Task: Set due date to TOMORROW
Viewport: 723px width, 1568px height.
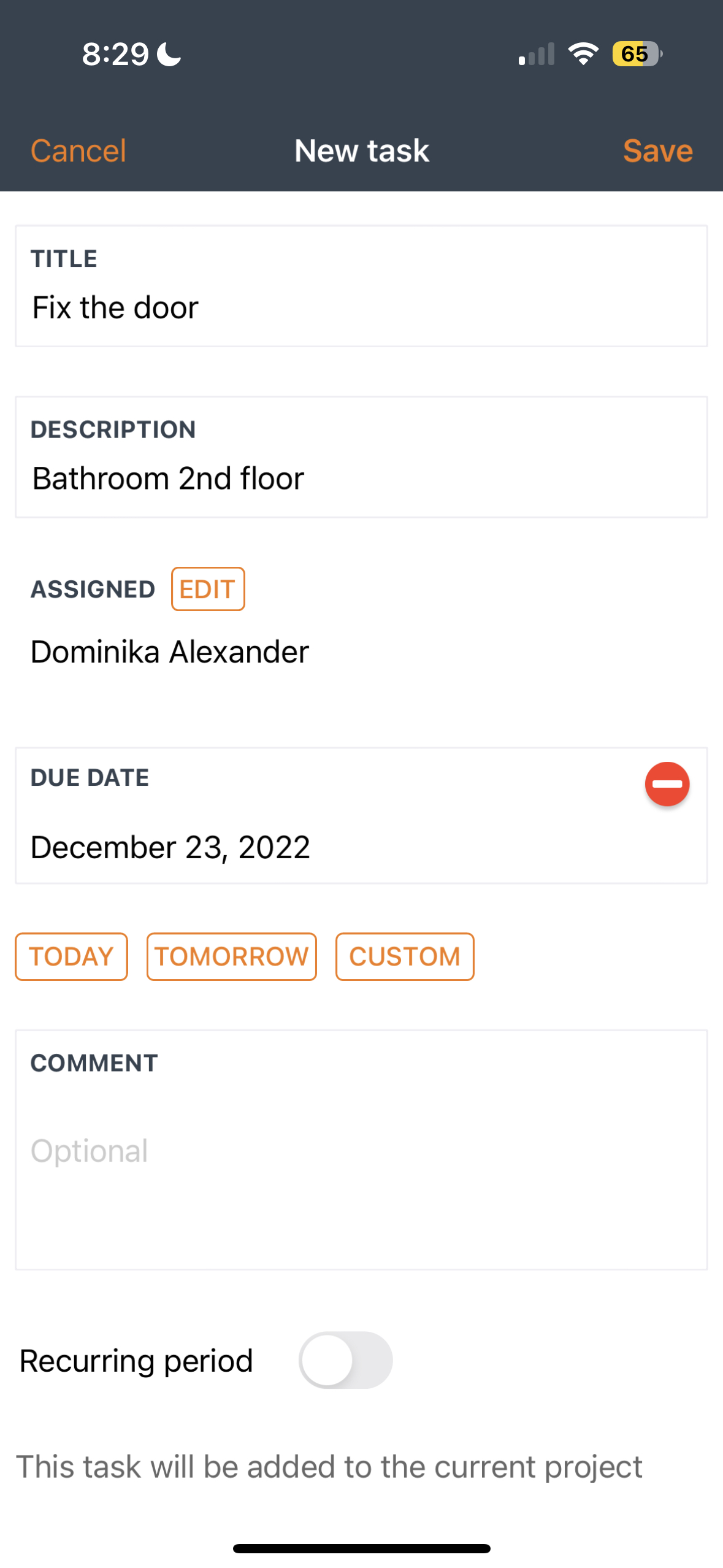Action: pos(231,956)
